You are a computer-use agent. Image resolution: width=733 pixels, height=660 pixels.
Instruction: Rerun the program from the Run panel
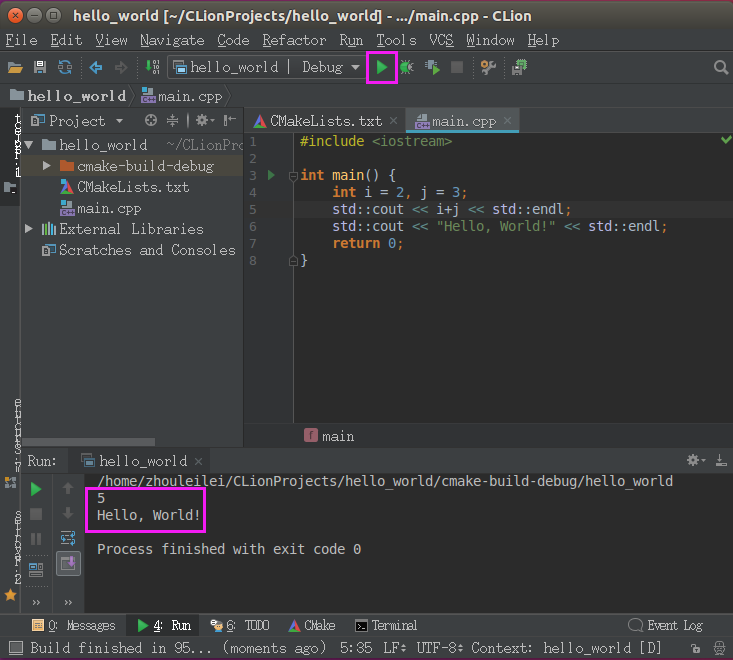pyautogui.click(x=36, y=489)
